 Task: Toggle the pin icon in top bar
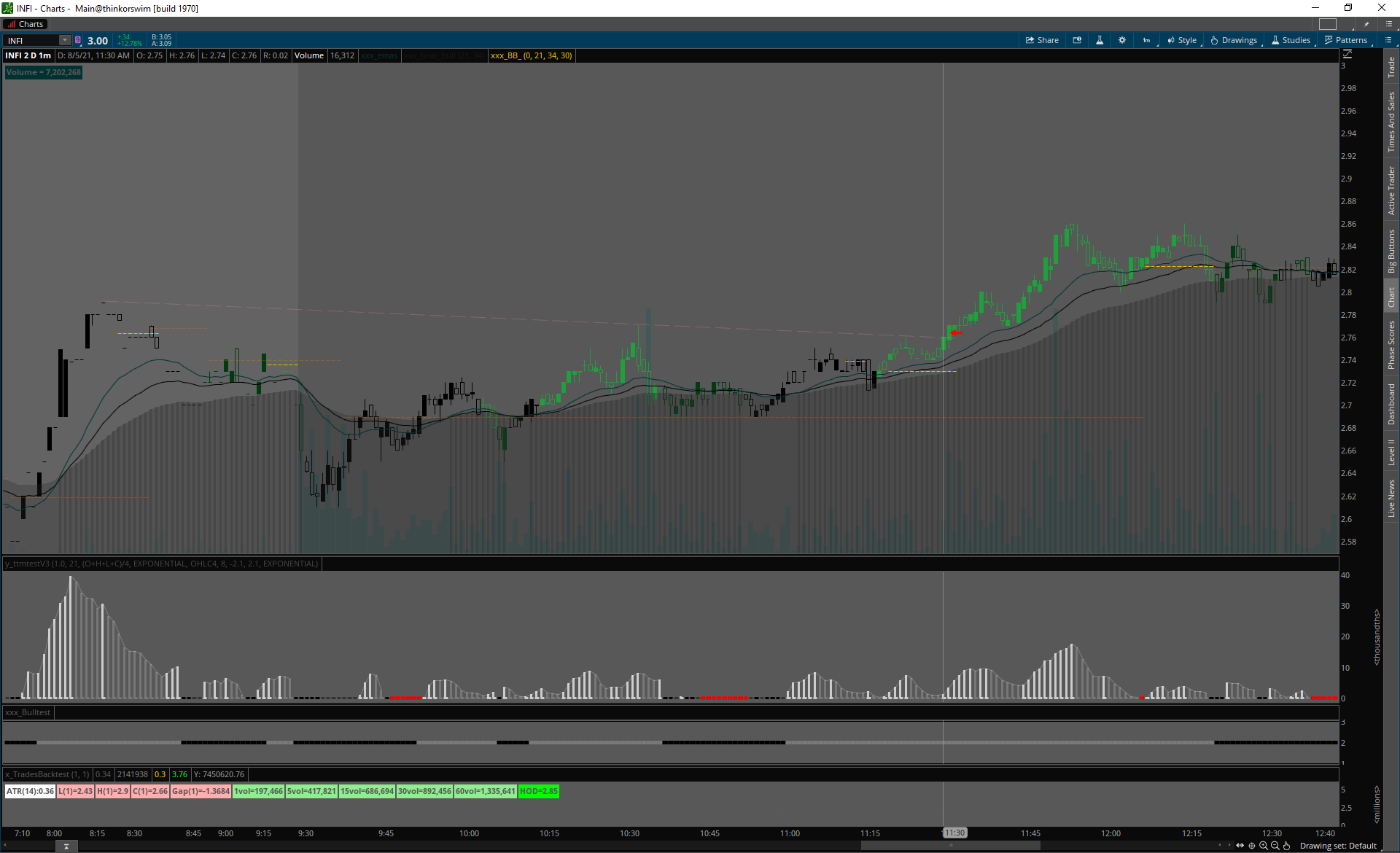point(1366,24)
